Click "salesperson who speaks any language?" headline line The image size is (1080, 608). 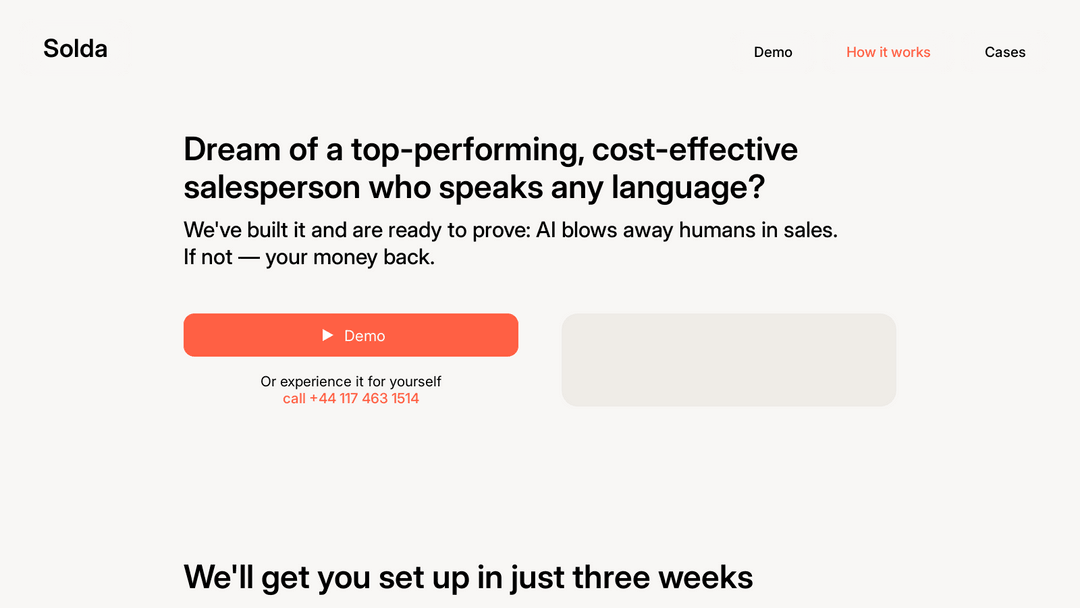point(475,187)
